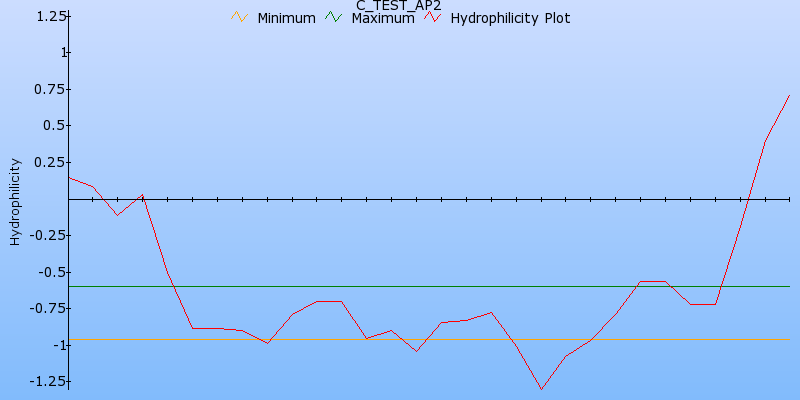Click the orange Minimum legend icon
800x400 pixels.
pos(238,17)
